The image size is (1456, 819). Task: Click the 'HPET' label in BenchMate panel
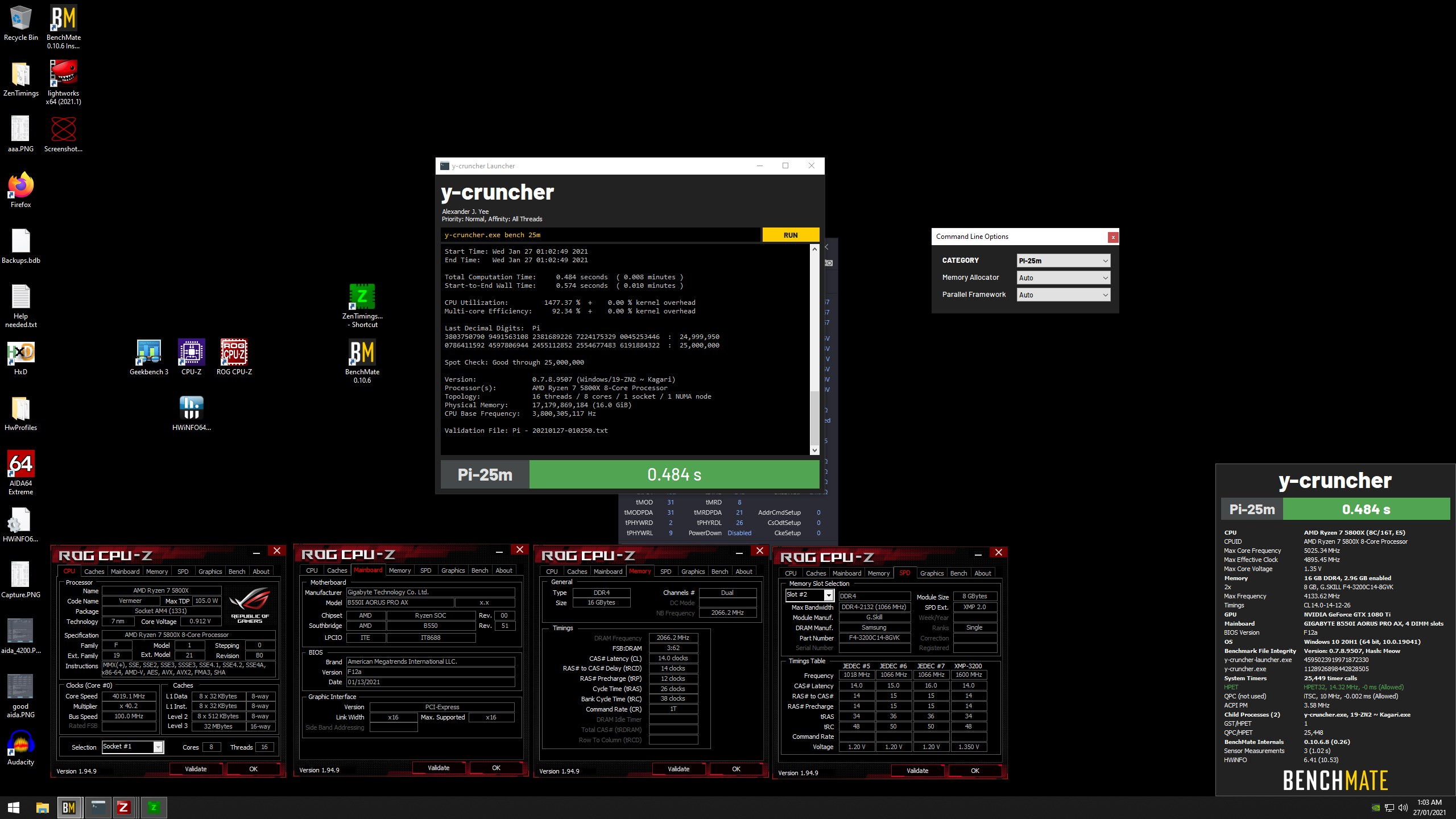tap(1231, 687)
